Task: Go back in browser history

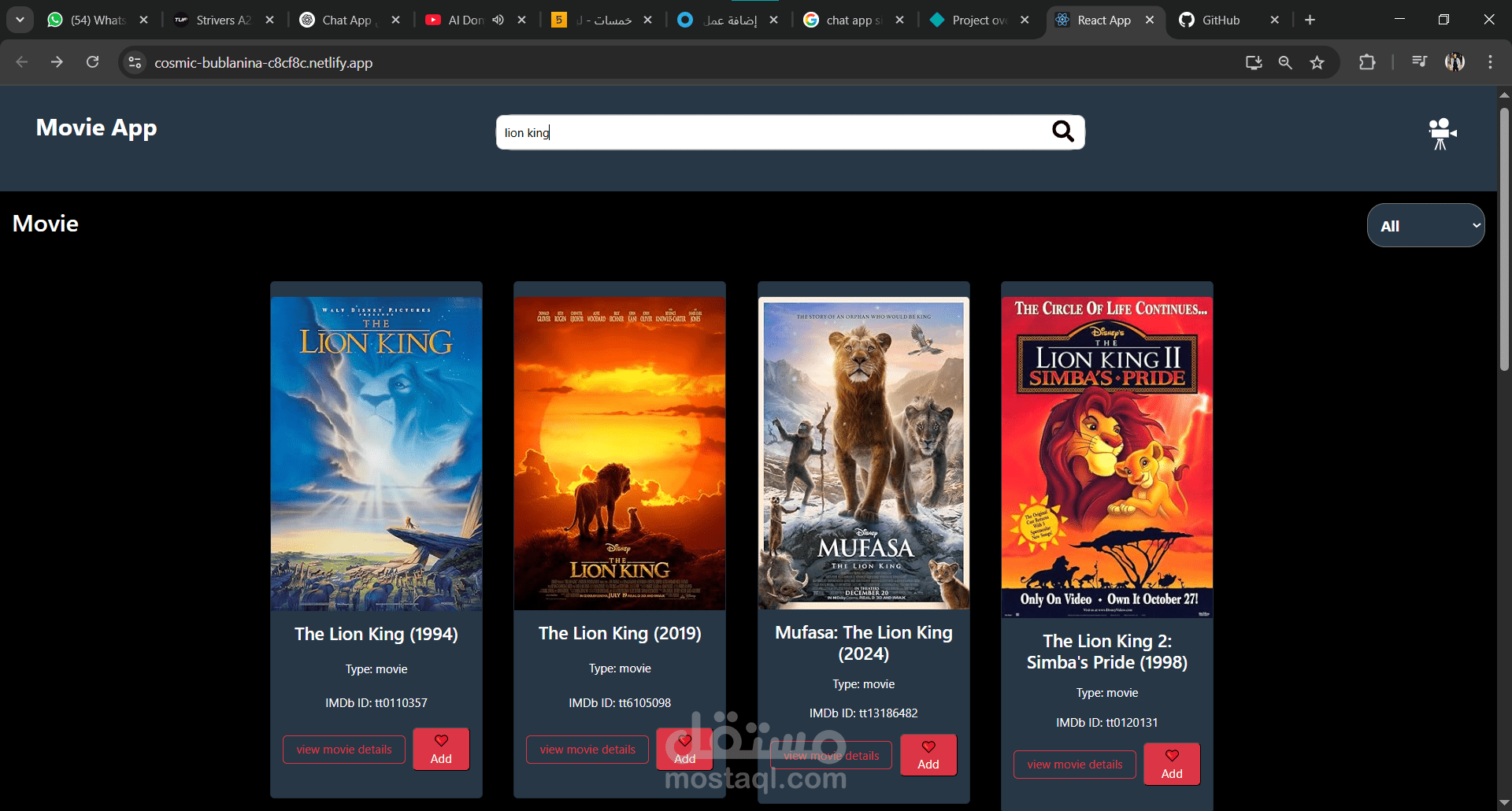Action: click(22, 62)
